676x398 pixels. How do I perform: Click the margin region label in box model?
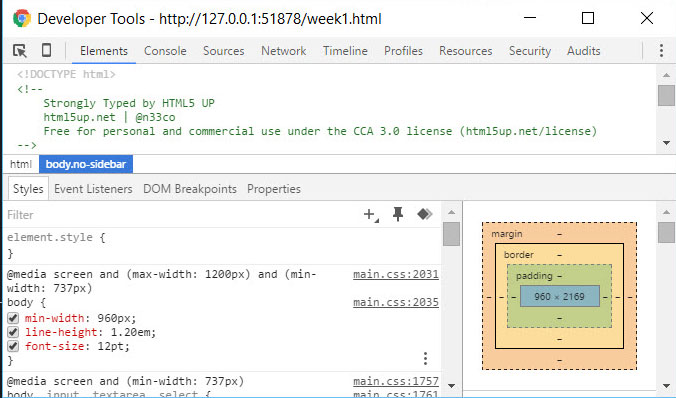(x=507, y=234)
